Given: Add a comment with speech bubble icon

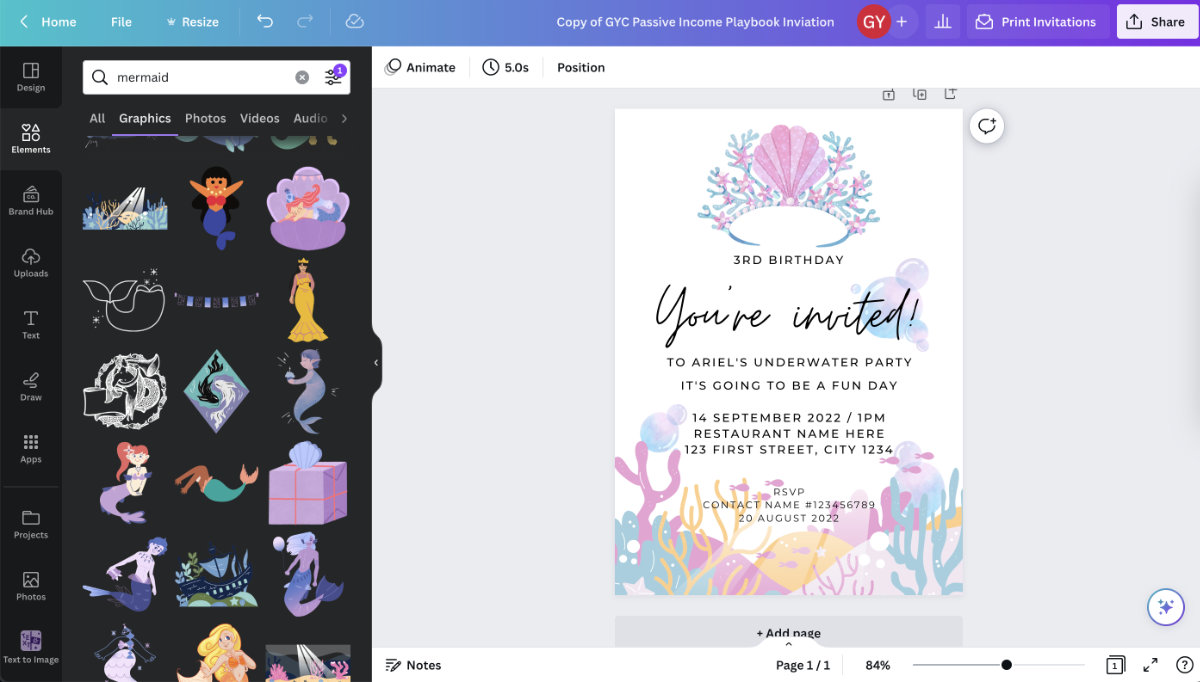Looking at the screenshot, I should tap(987, 126).
